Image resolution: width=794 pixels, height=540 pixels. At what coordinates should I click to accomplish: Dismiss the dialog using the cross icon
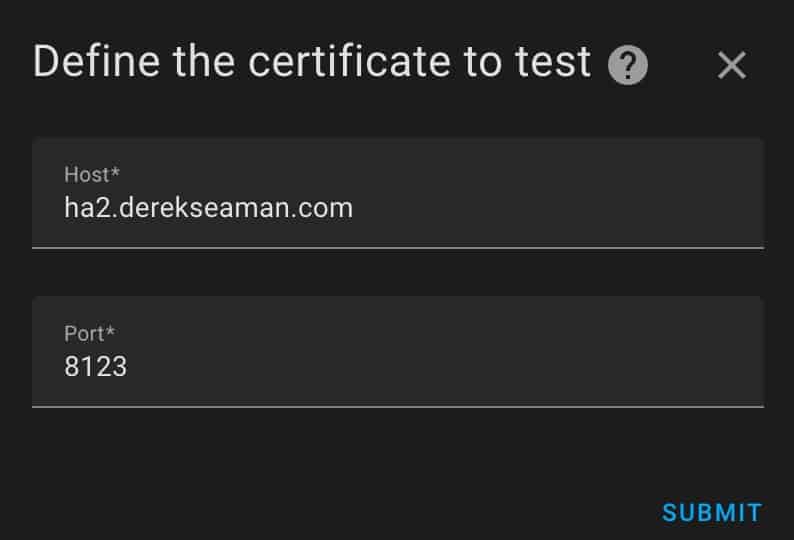point(732,65)
